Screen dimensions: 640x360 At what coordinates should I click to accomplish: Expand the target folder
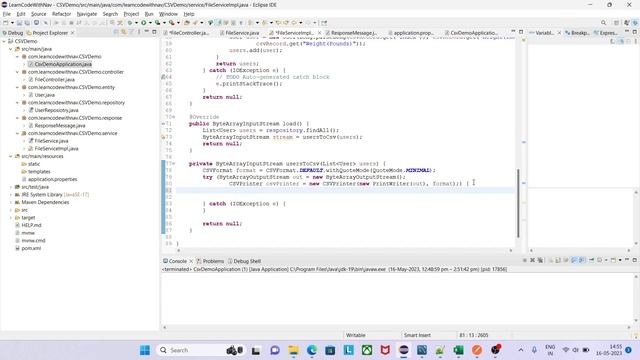11,218
